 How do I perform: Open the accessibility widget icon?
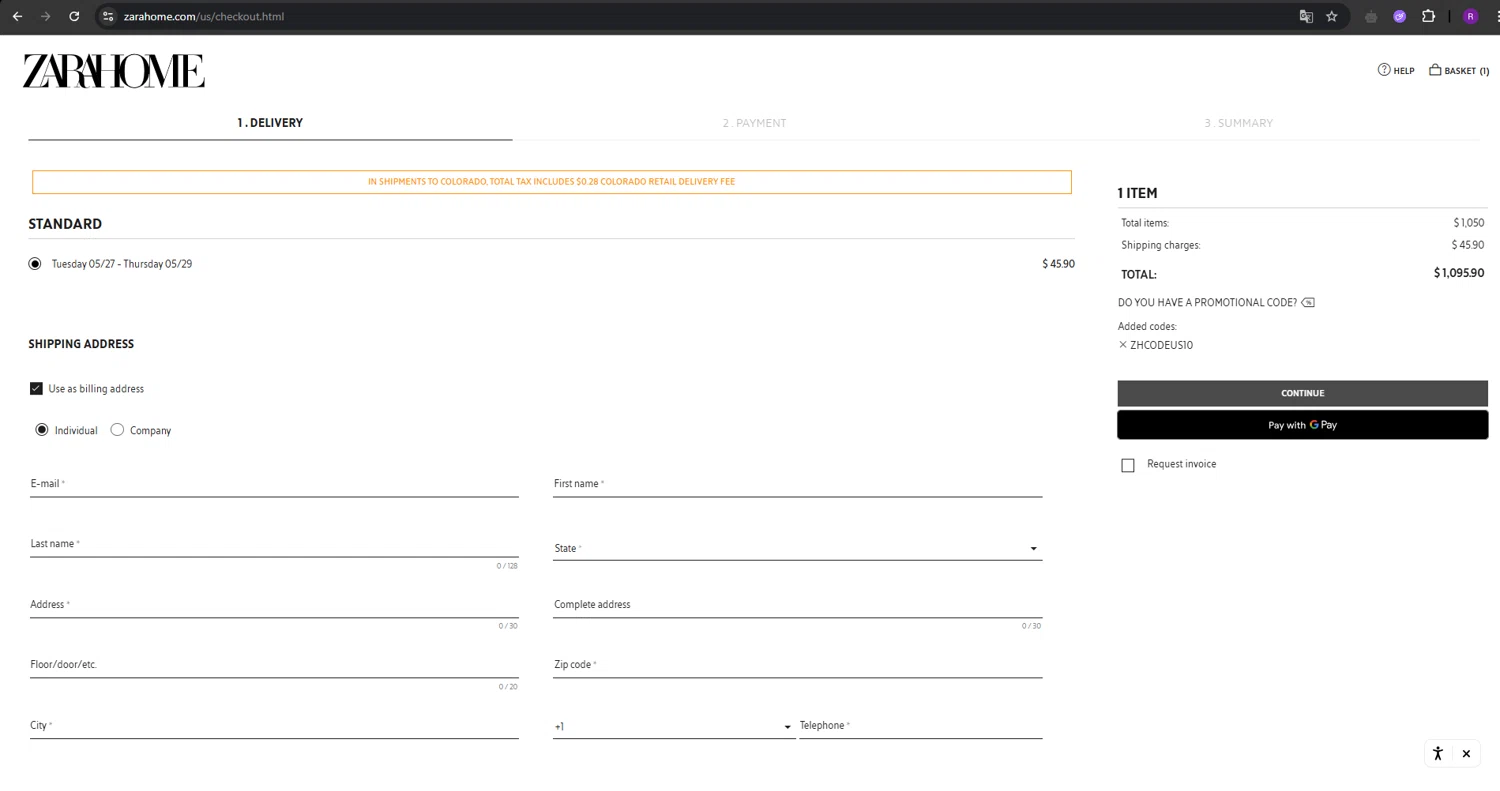(x=1437, y=754)
